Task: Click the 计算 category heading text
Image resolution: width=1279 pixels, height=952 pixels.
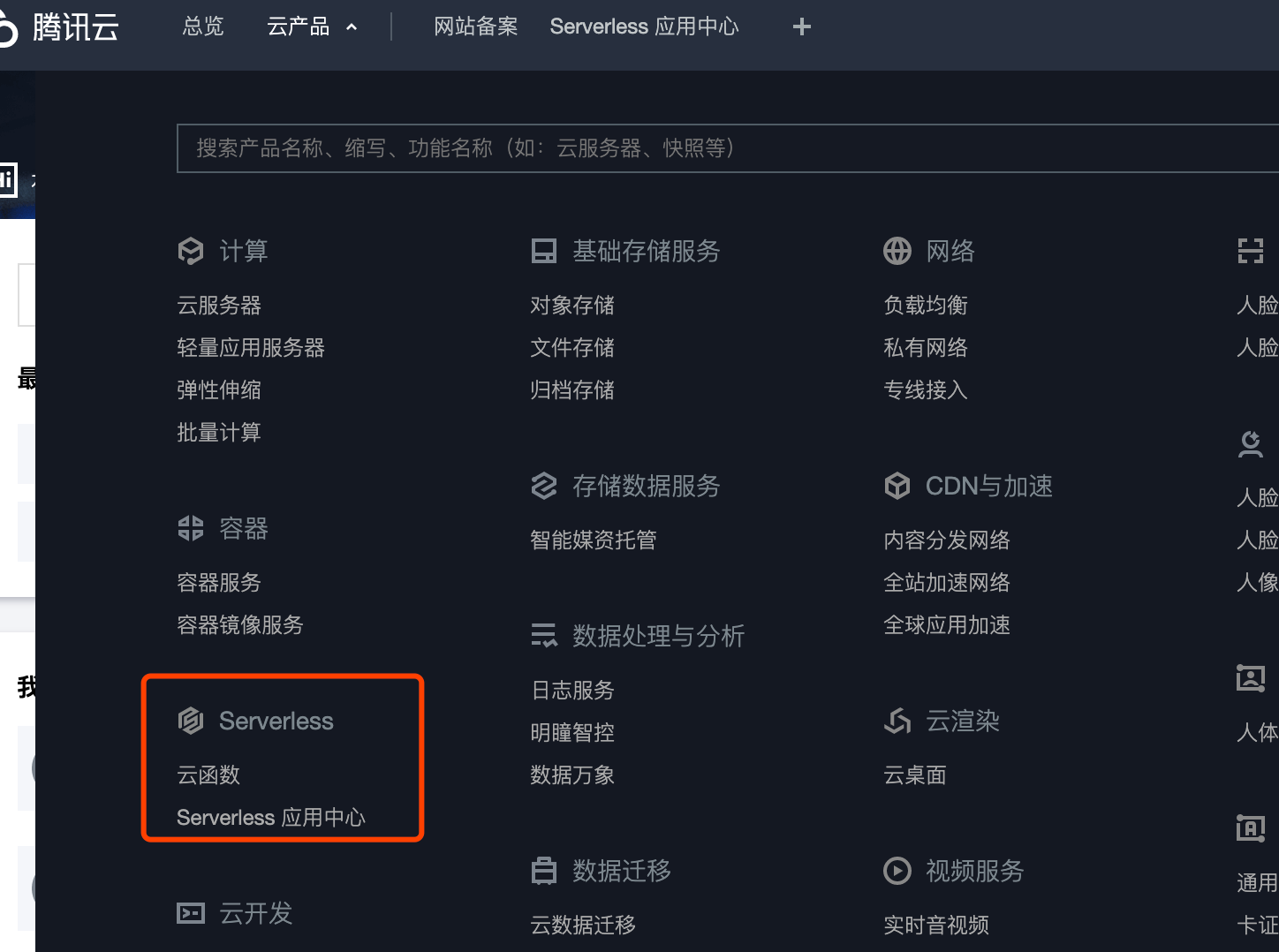Action: 244,251
